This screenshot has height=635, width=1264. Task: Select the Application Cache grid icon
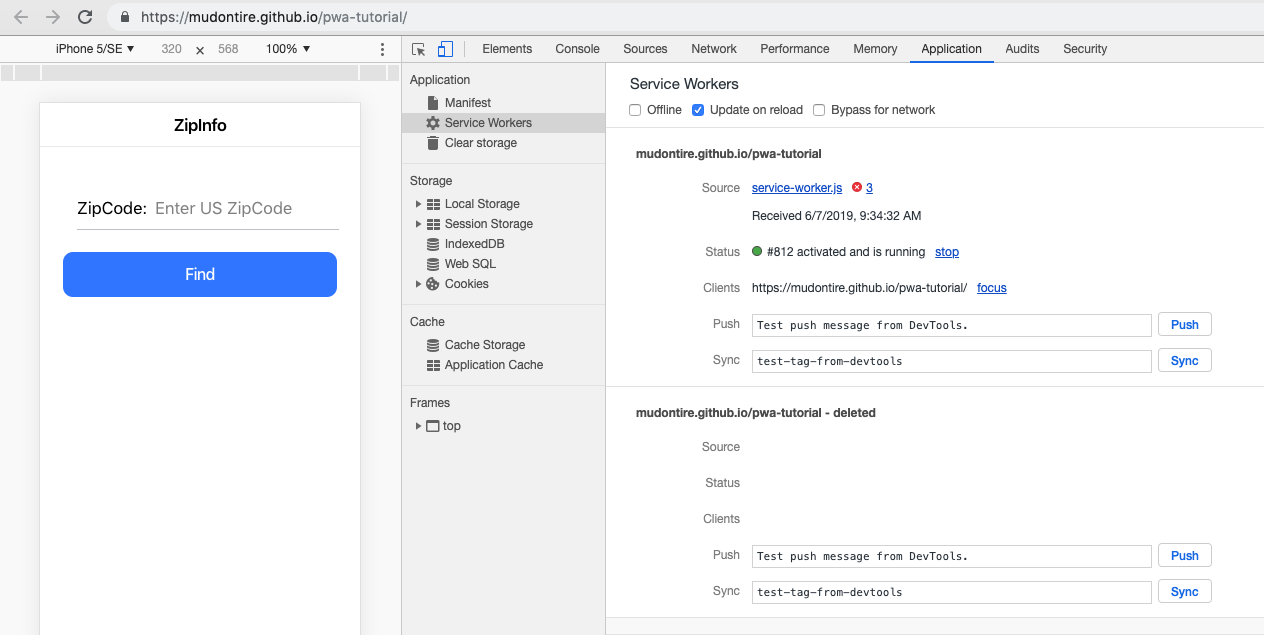point(433,365)
